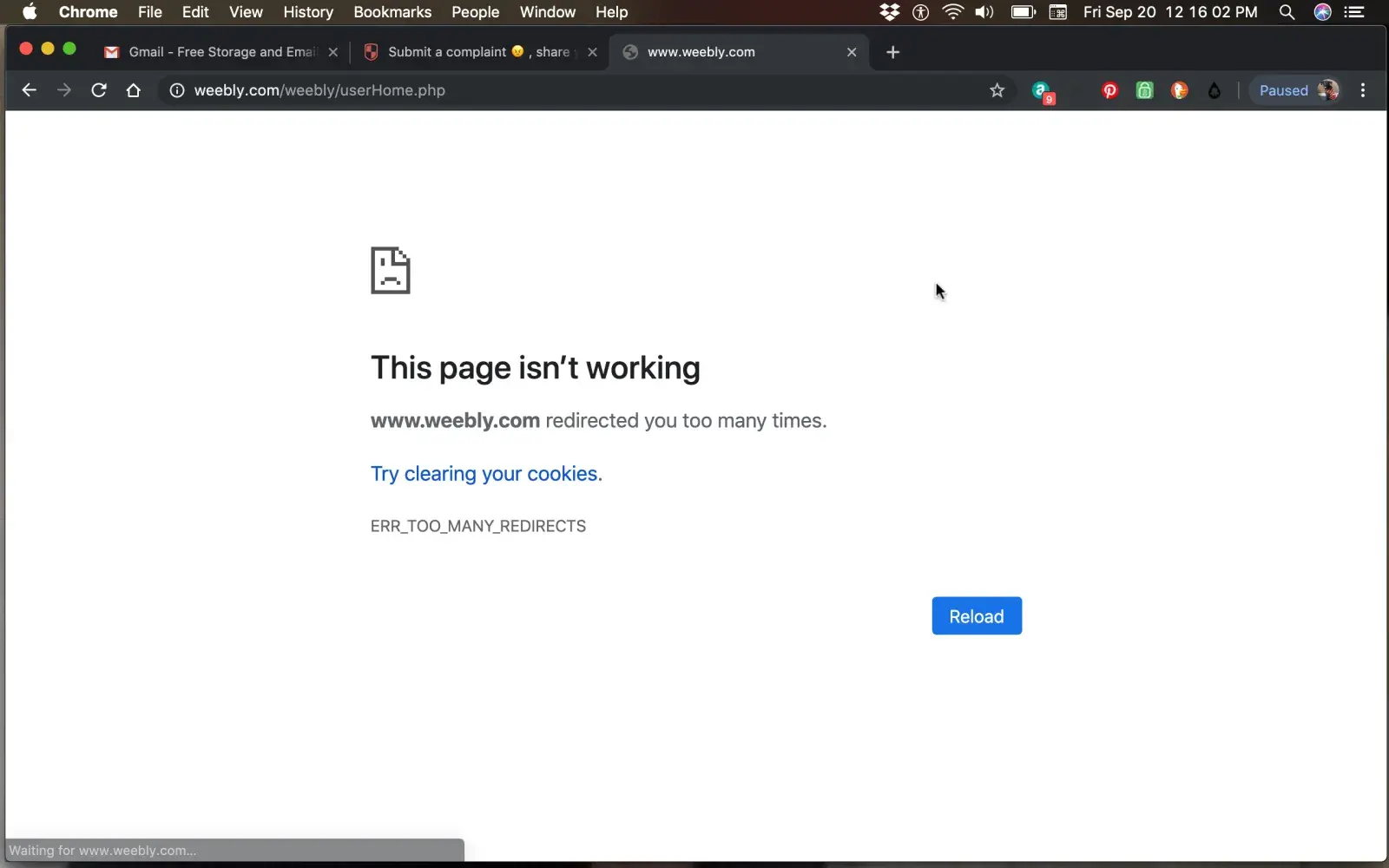The width and height of the screenshot is (1389, 868).
Task: Open the Bookmarks menu
Action: (x=392, y=12)
